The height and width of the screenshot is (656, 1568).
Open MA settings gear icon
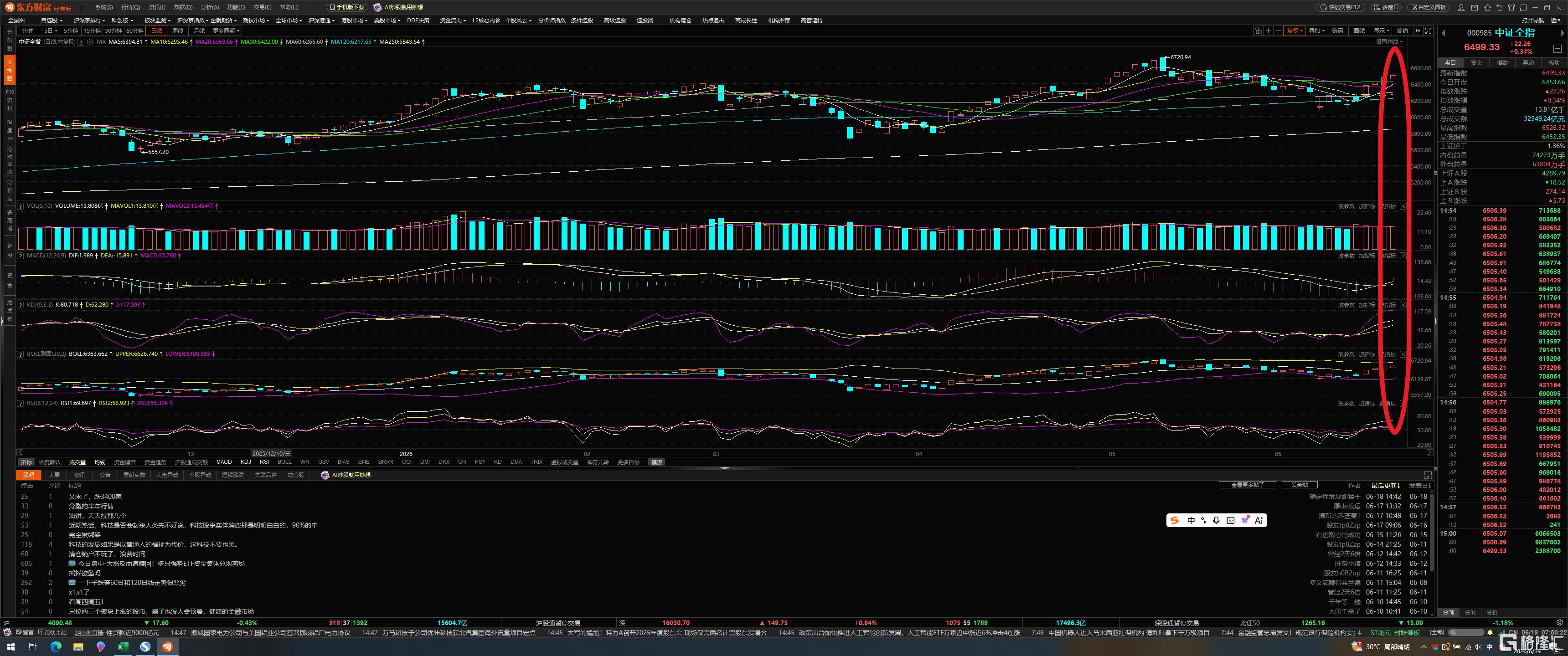tap(90, 42)
